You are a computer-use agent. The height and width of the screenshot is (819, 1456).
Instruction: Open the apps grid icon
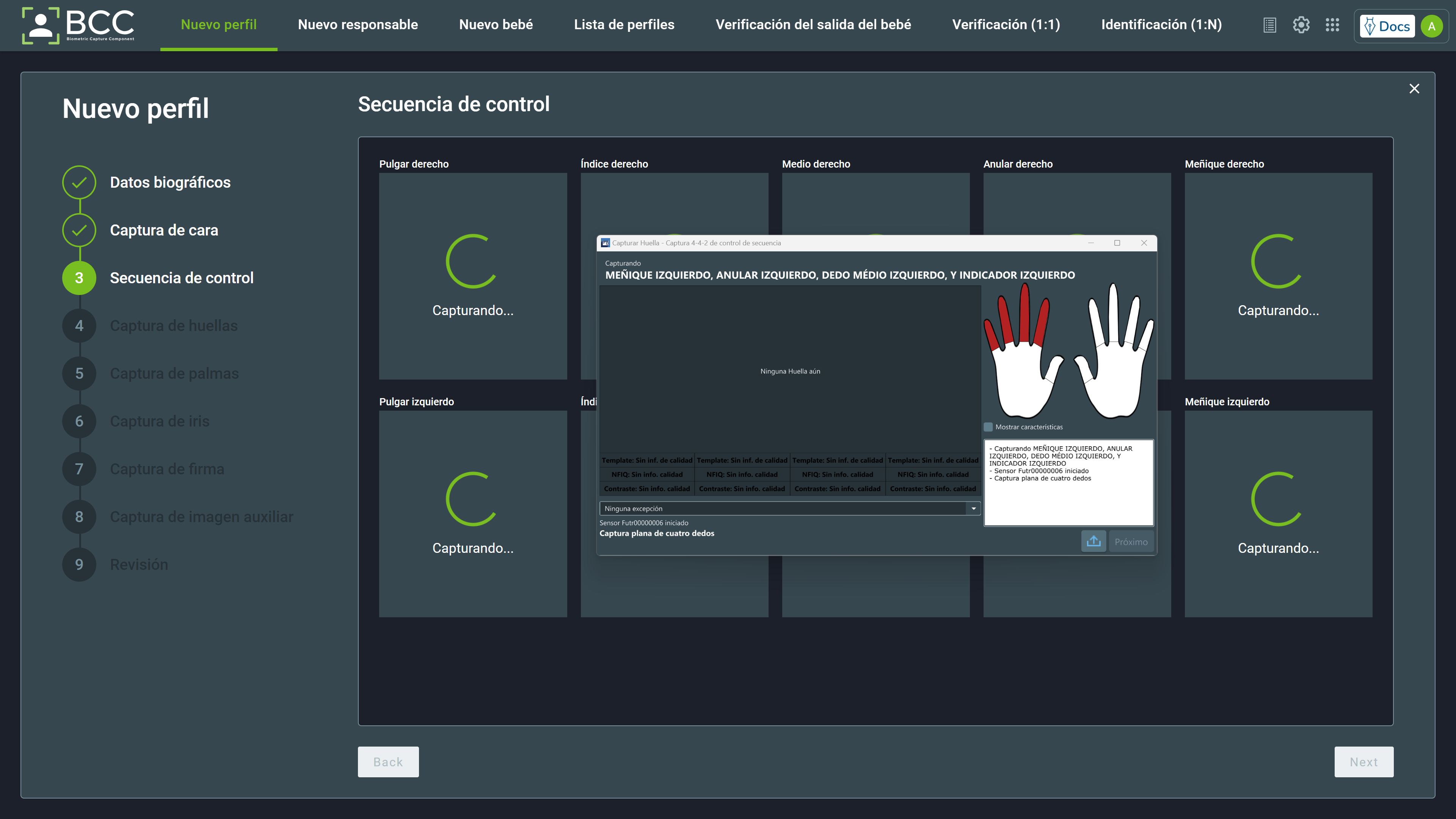tap(1332, 25)
